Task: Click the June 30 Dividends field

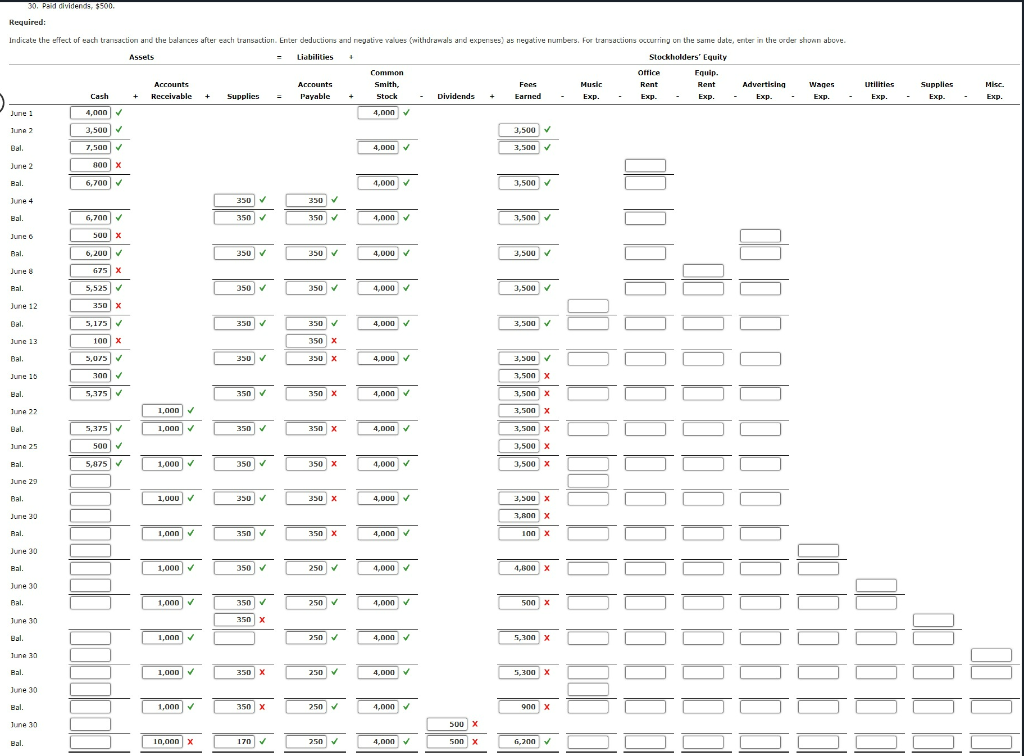Action: pos(447,724)
